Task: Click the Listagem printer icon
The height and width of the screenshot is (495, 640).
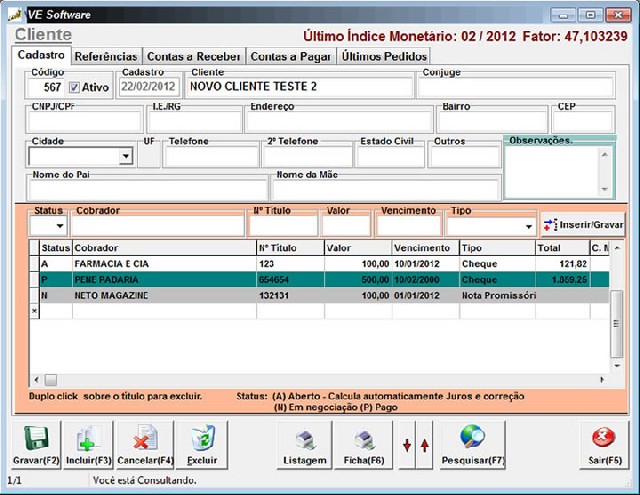Action: [x=305, y=440]
